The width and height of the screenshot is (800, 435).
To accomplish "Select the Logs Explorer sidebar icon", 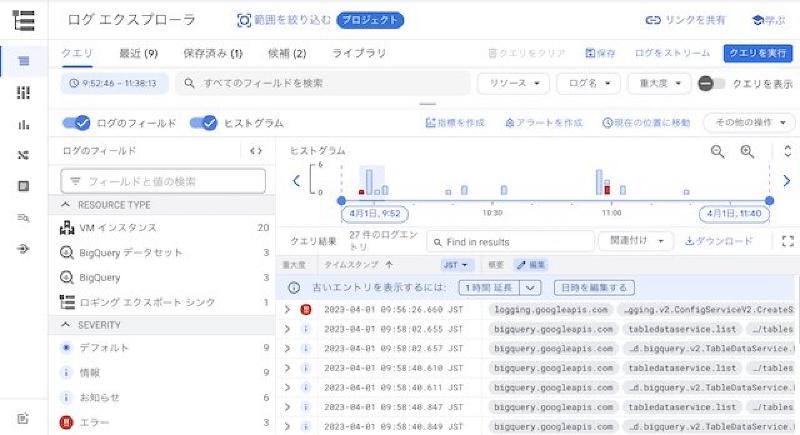I will click(x=23, y=61).
